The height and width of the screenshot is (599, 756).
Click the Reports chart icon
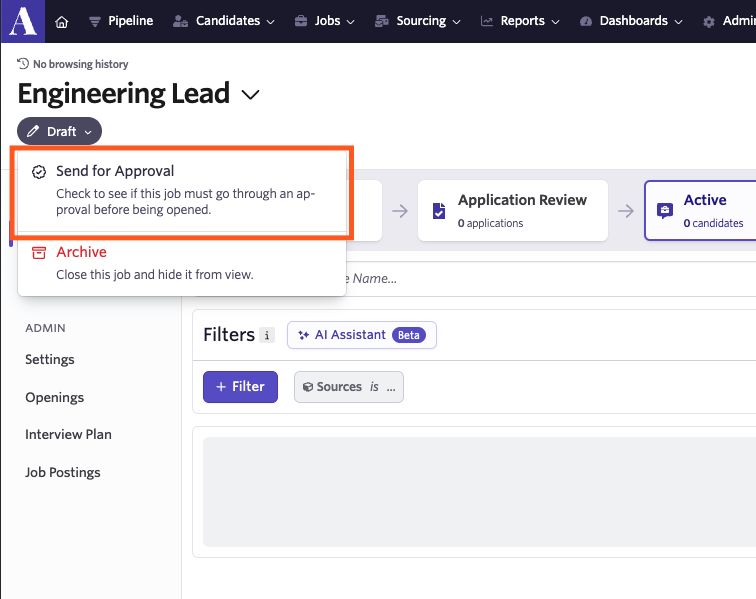(x=487, y=21)
